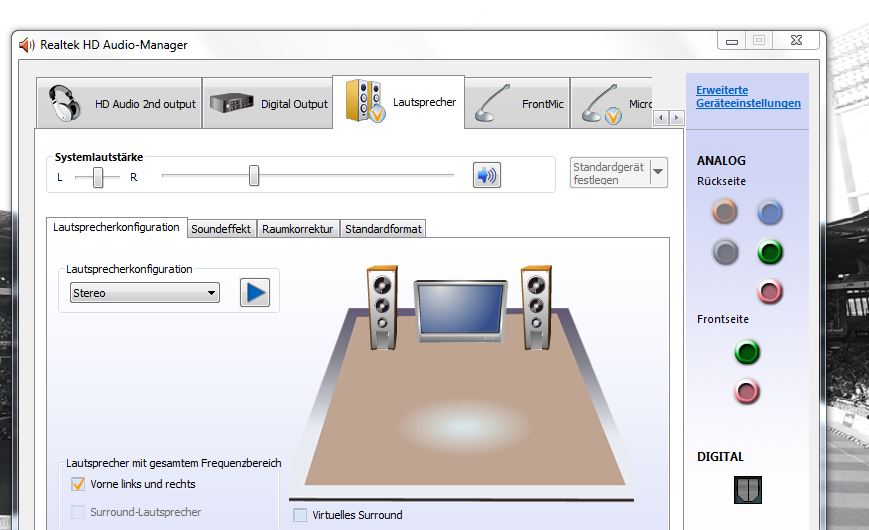This screenshot has width=869, height=530.
Task: Toggle the Surround-Lautsprecher checkbox
Action: click(78, 512)
